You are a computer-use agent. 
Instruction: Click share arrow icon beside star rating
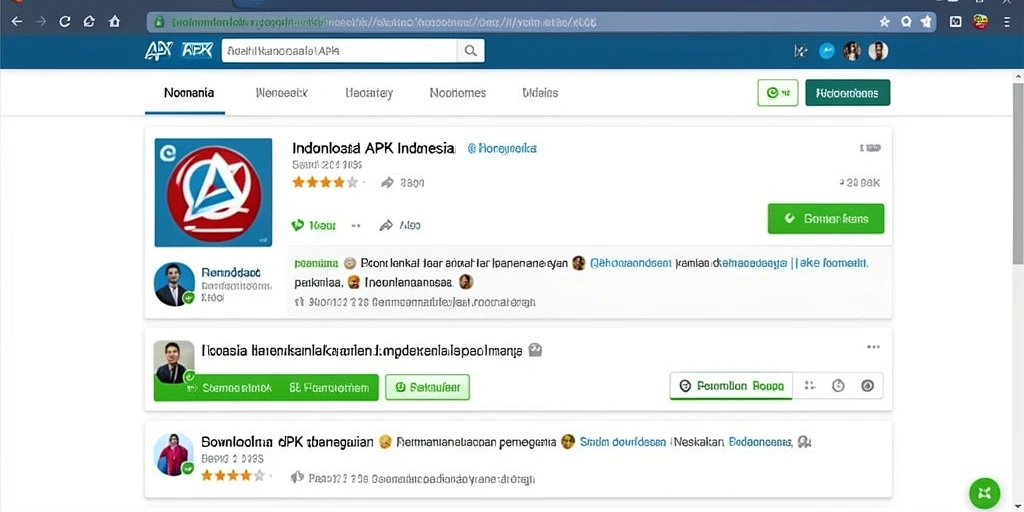(387, 183)
